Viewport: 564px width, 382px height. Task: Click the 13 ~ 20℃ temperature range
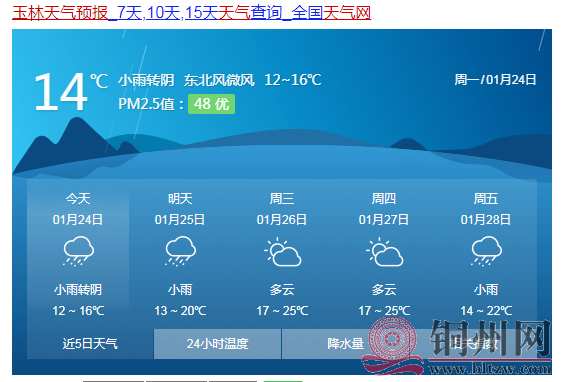[x=180, y=310]
